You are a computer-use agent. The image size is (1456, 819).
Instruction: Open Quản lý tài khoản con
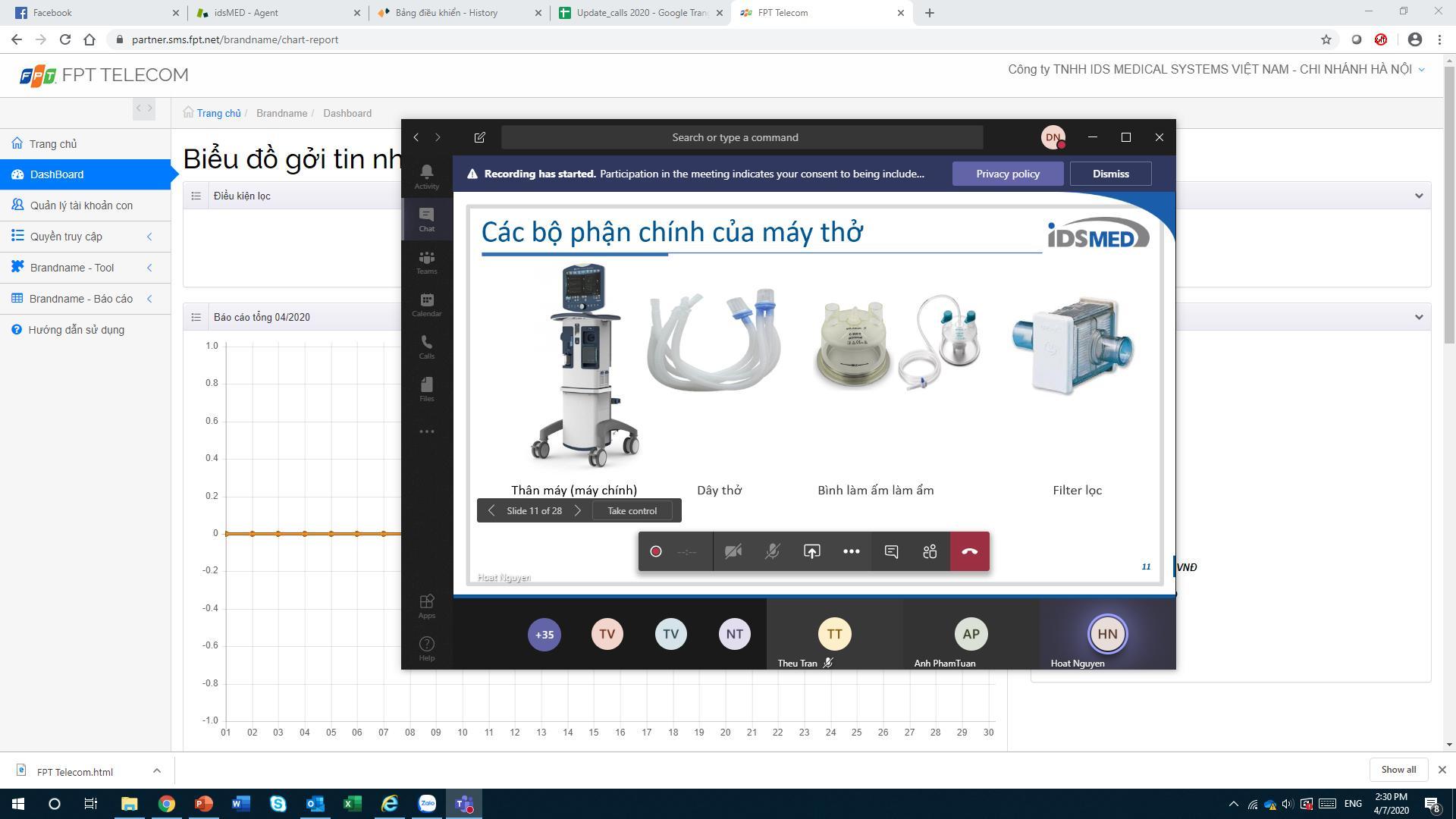coord(85,206)
